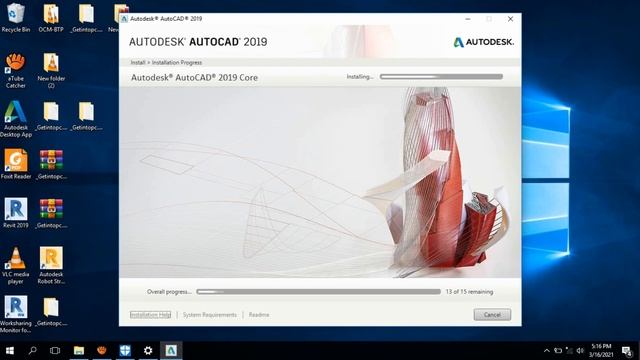Click the Overall progress bar
Viewport: 640px width, 360px height.
[x=318, y=292]
